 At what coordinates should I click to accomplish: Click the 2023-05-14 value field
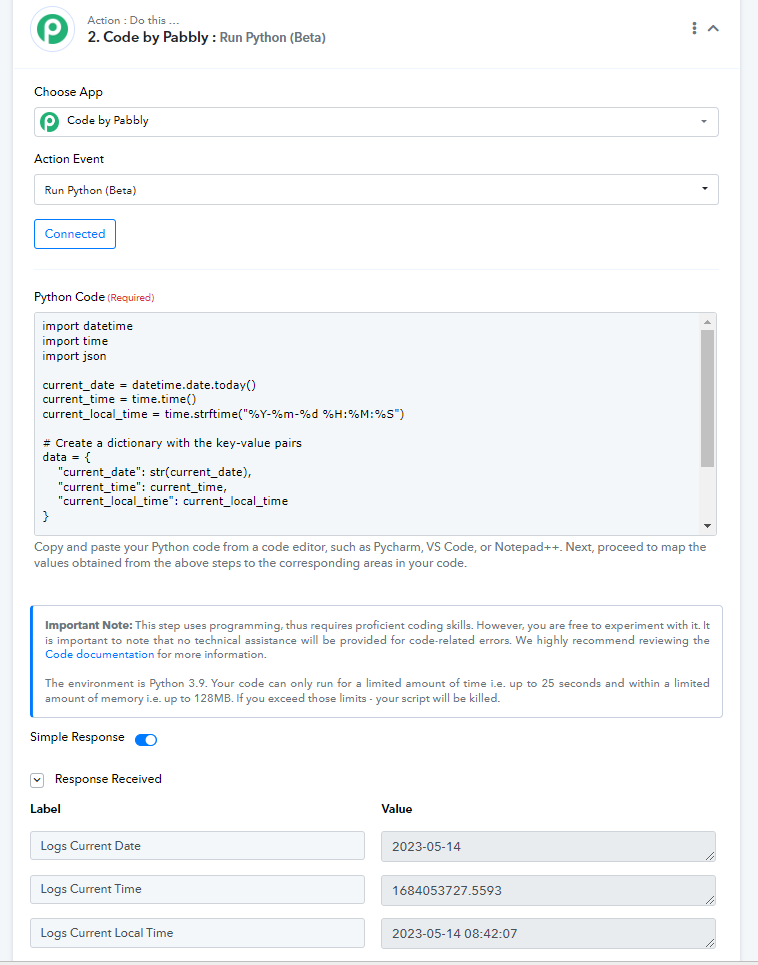click(548, 846)
